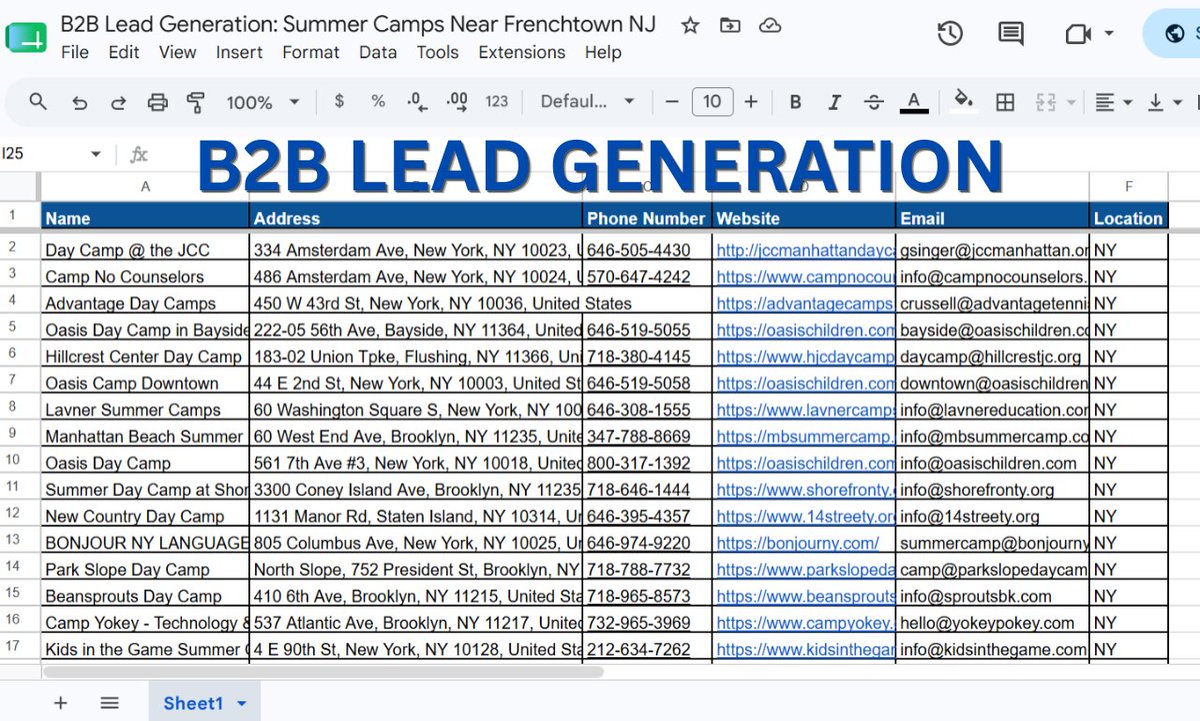Screen dimensions: 1200x721
Task: Open the File menu
Action: point(75,52)
